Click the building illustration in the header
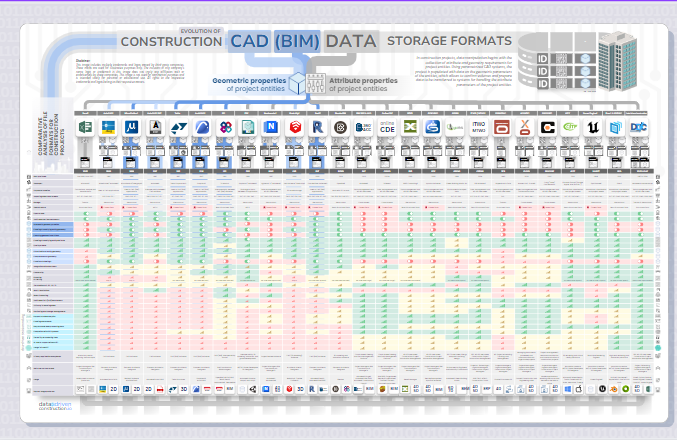The width and height of the screenshot is (677, 440). (x=617, y=61)
